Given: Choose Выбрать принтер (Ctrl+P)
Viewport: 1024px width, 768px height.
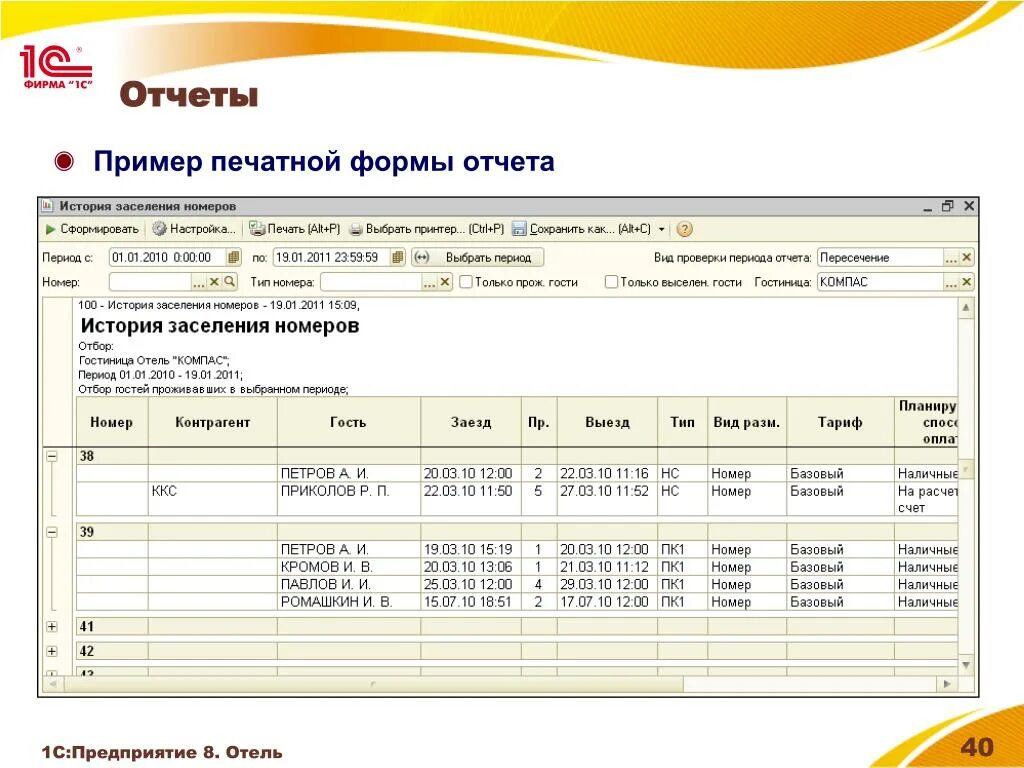Looking at the screenshot, I should pyautogui.click(x=427, y=229).
